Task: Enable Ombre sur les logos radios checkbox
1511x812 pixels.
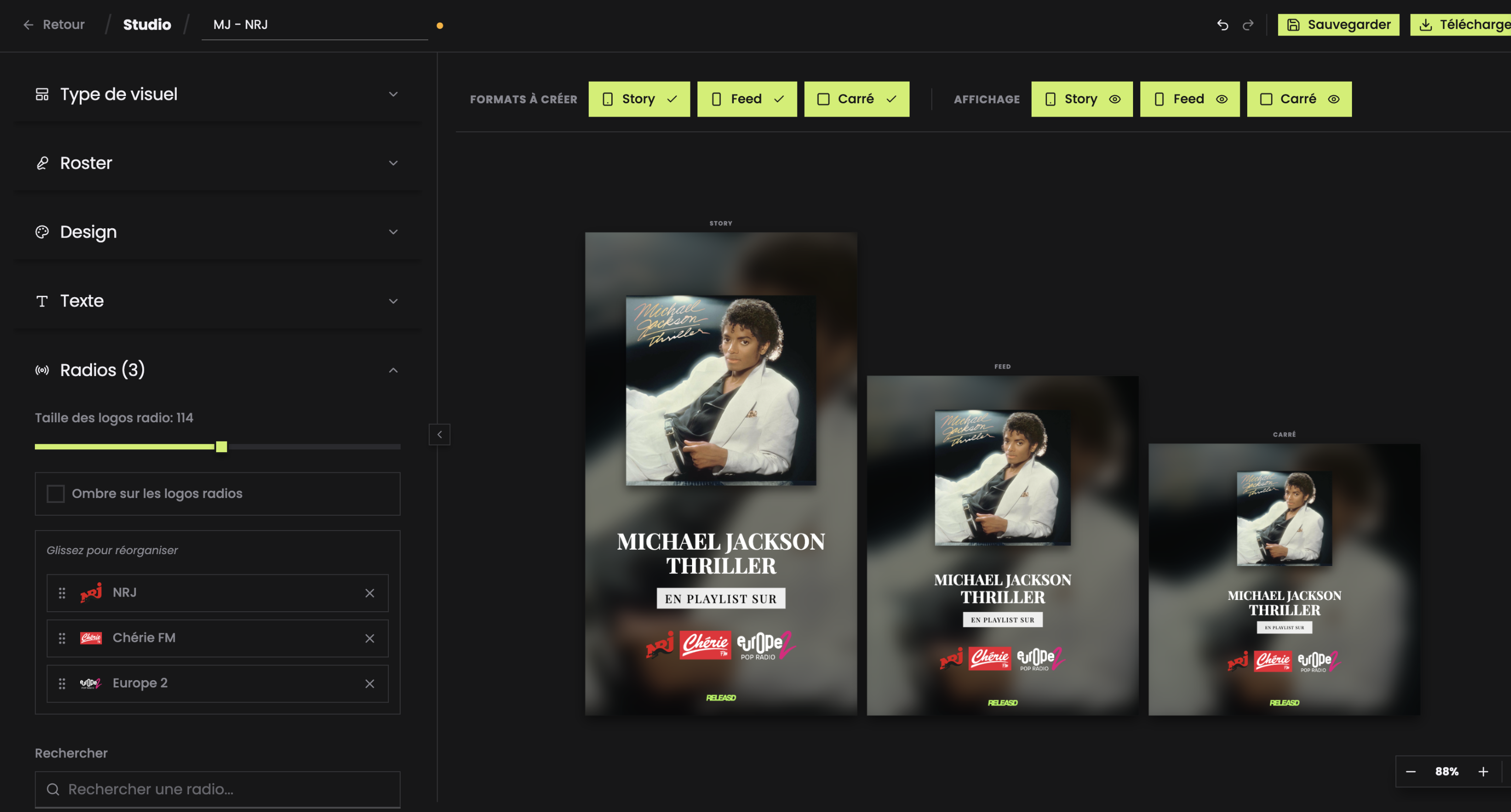Action: tap(56, 494)
